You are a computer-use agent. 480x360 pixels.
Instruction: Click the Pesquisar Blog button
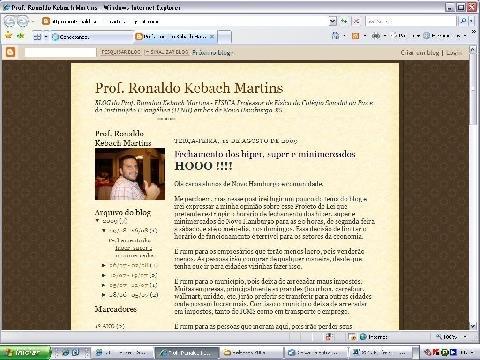click(121, 52)
